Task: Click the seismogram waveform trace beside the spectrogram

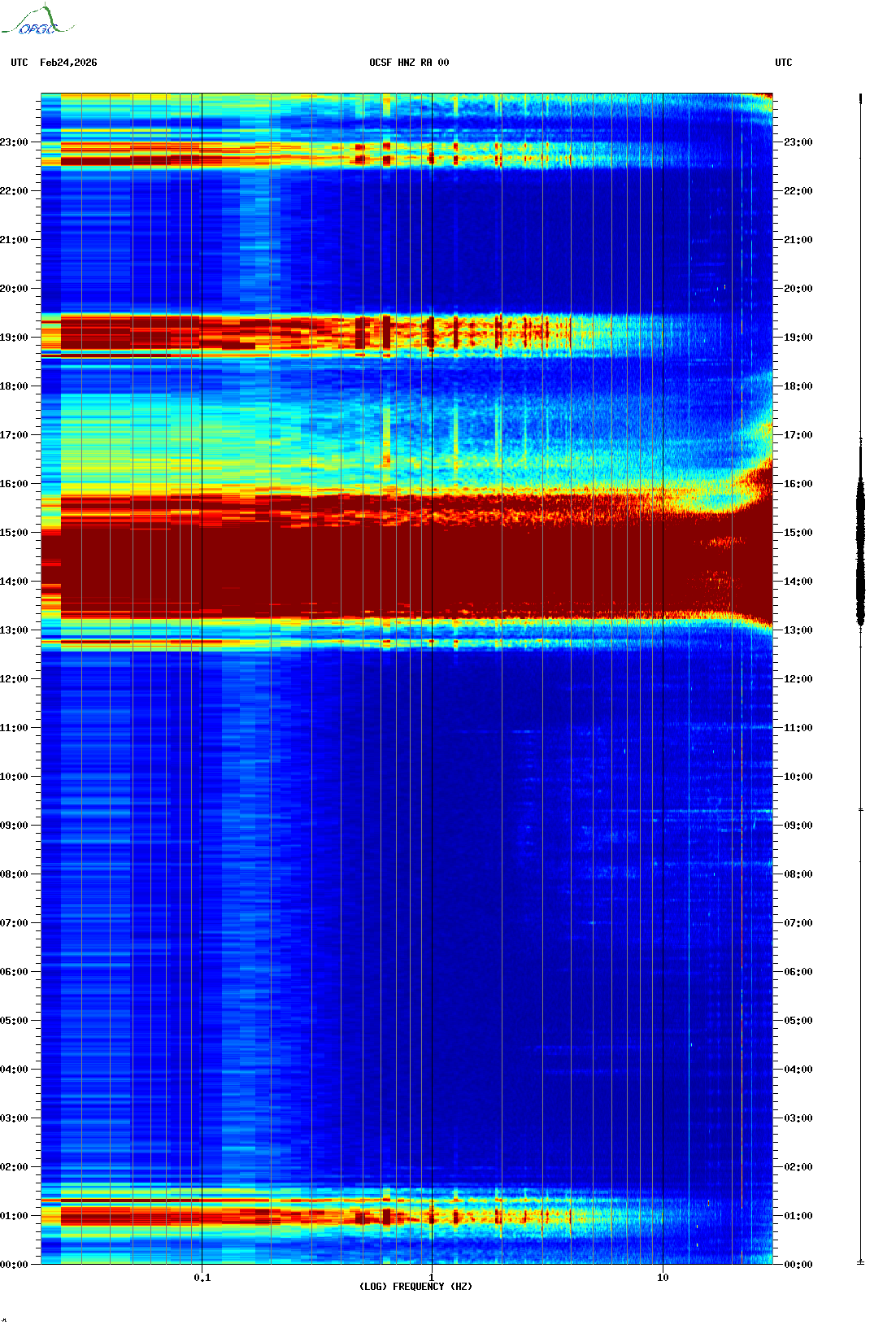Action: coord(860,679)
